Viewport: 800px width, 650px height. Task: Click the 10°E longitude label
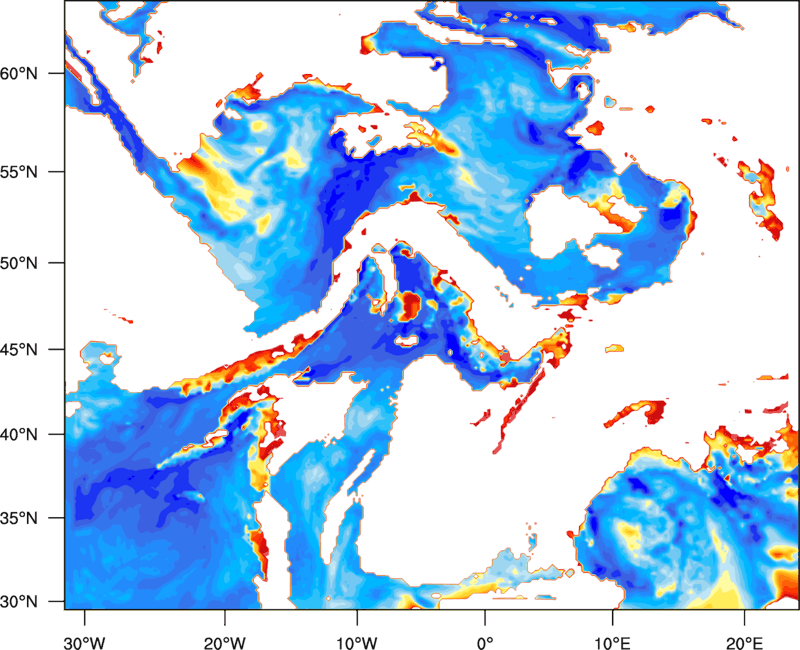(x=612, y=643)
